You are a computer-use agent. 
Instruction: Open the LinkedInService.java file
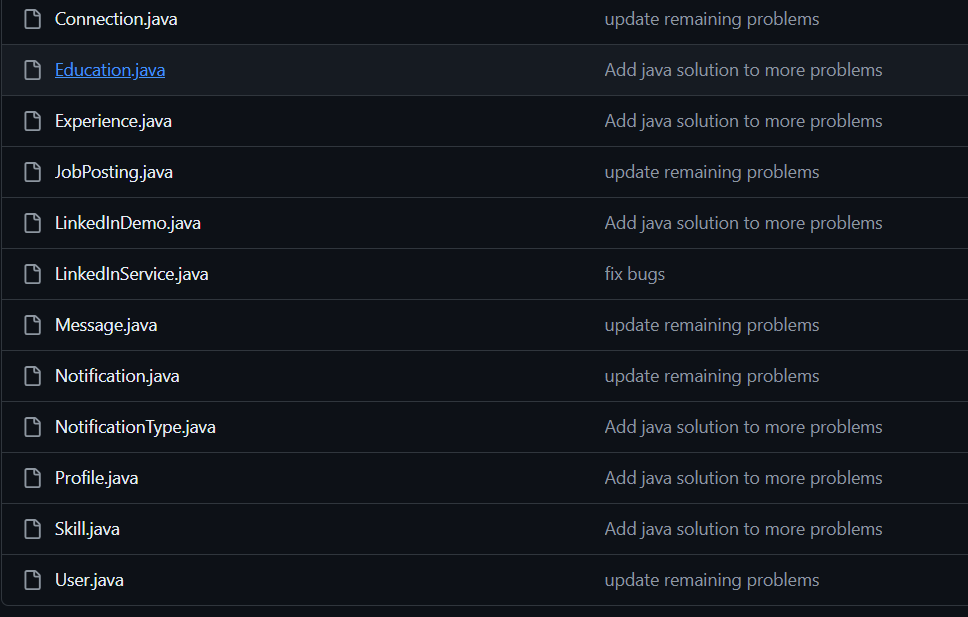pyautogui.click(x=131, y=274)
